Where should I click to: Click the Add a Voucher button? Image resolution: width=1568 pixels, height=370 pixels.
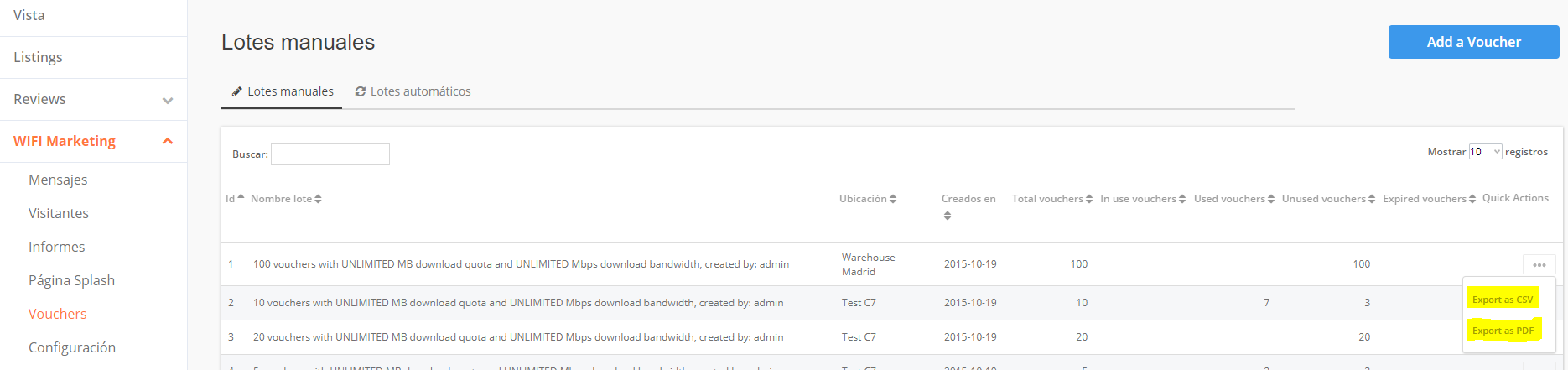click(1473, 42)
